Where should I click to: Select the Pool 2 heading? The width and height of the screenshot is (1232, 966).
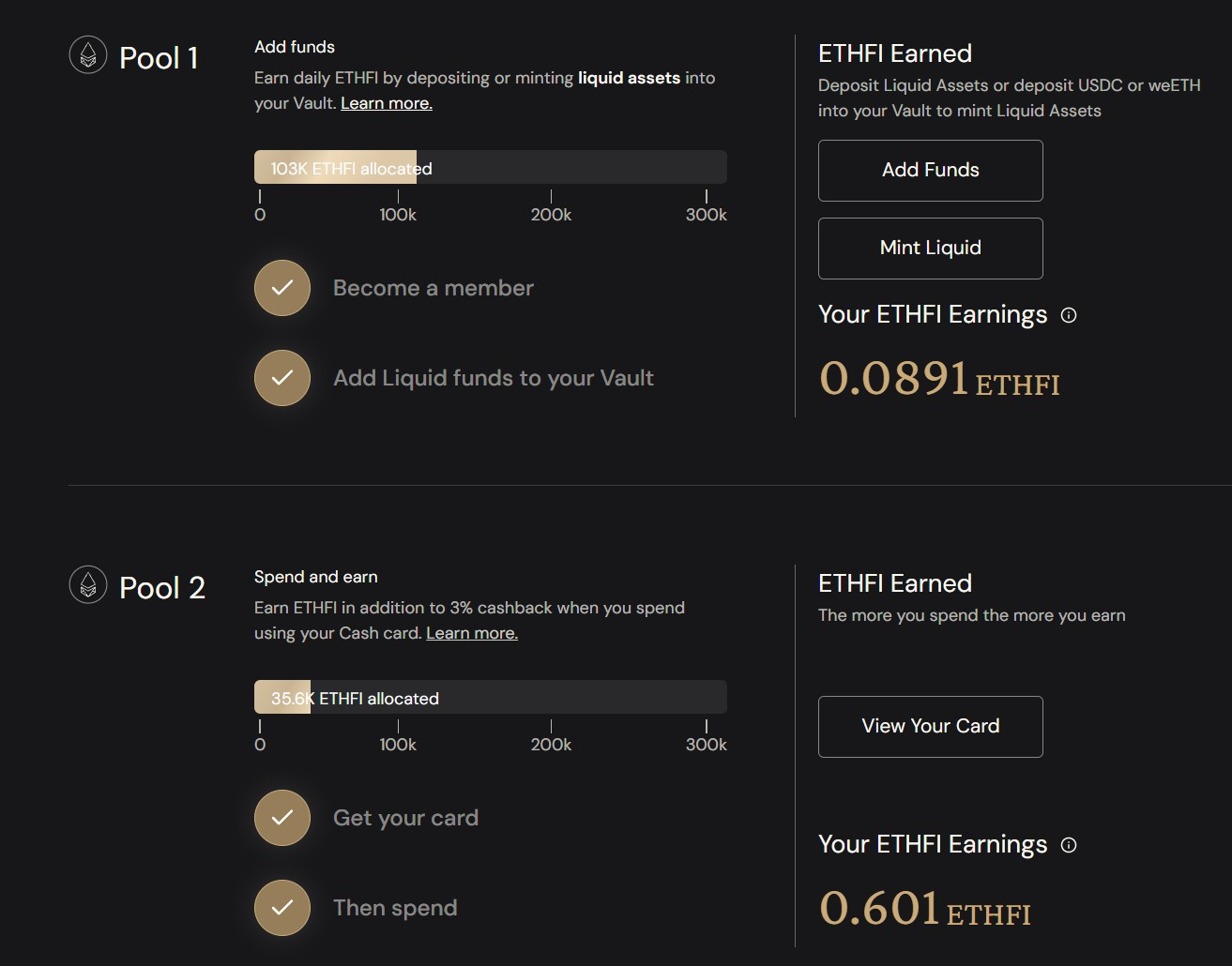[x=162, y=588]
